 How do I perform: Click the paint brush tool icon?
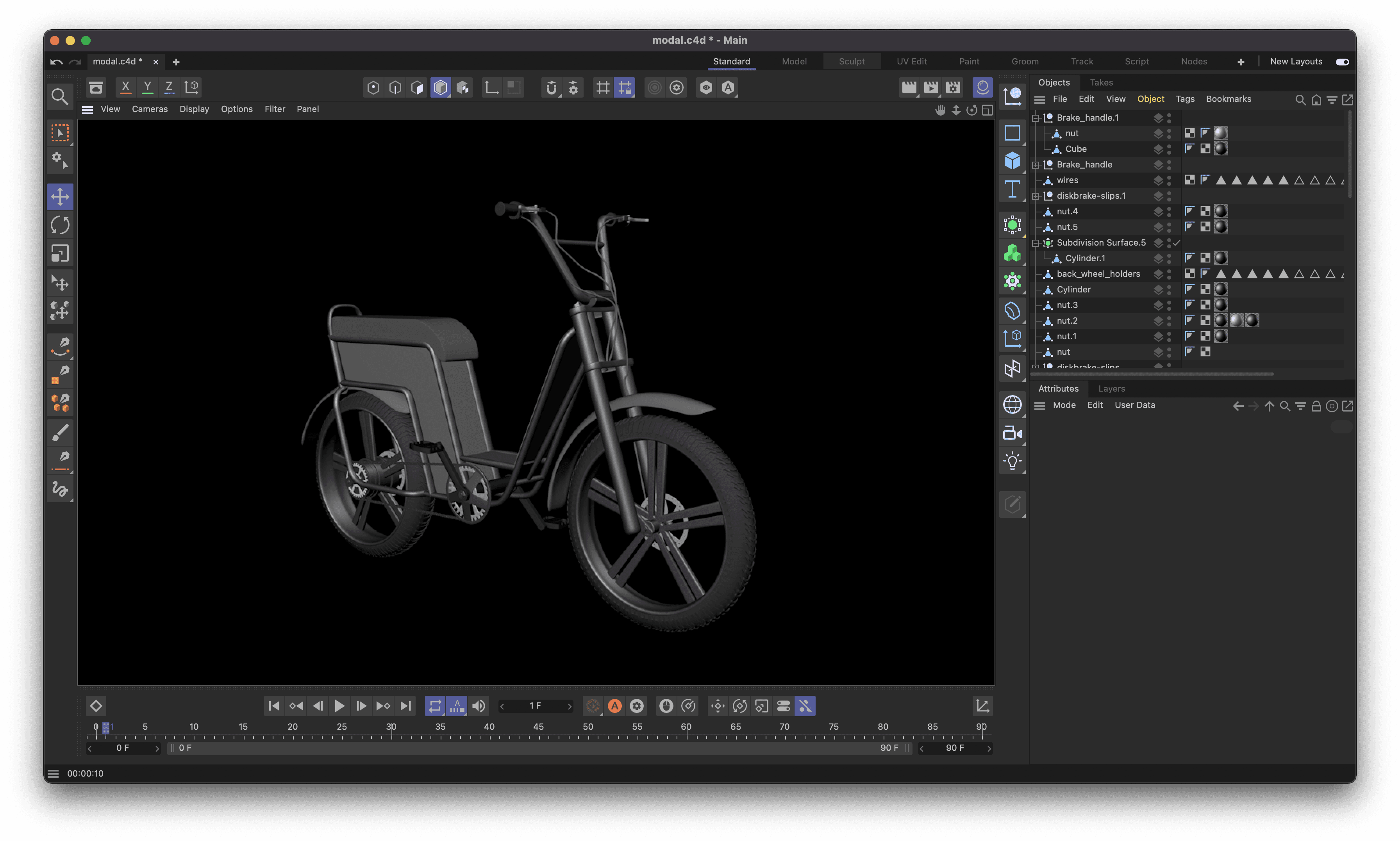[60, 432]
